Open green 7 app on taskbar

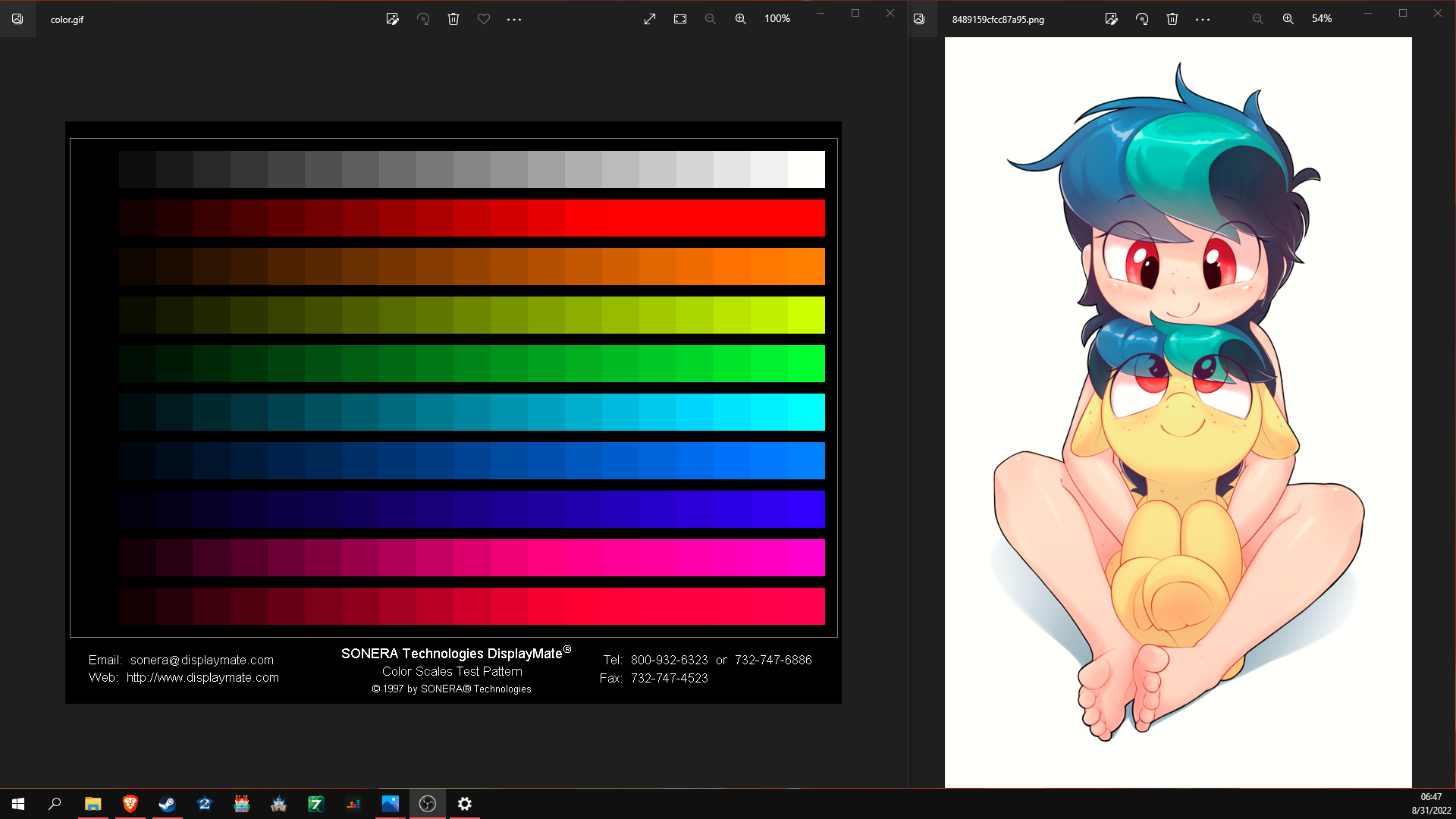coord(316,804)
